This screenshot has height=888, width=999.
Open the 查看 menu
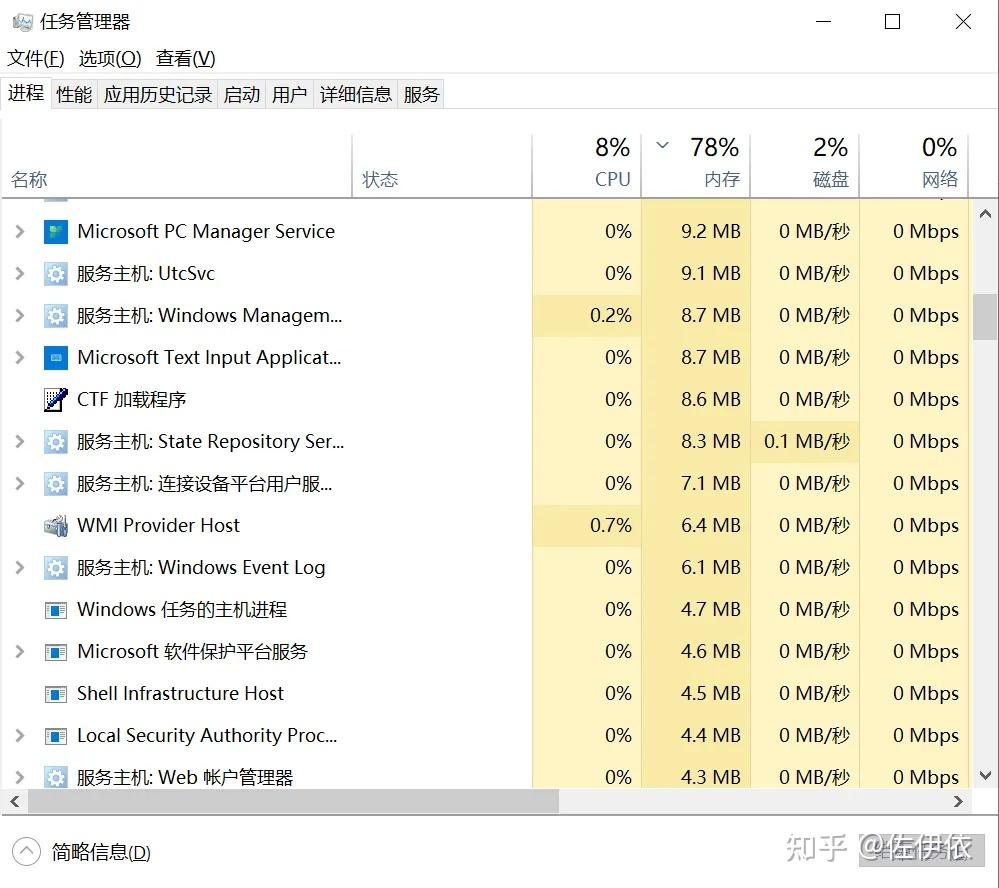184,58
